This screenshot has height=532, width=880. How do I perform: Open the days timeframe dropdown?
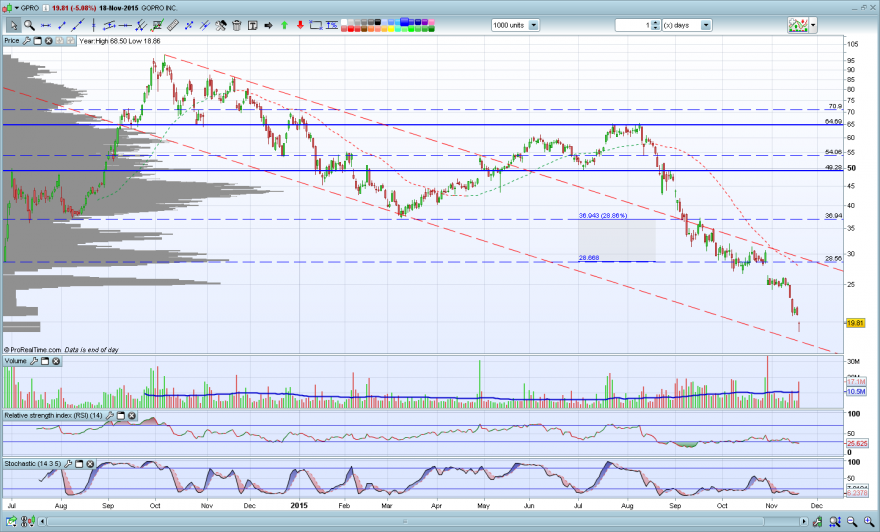tap(706, 25)
